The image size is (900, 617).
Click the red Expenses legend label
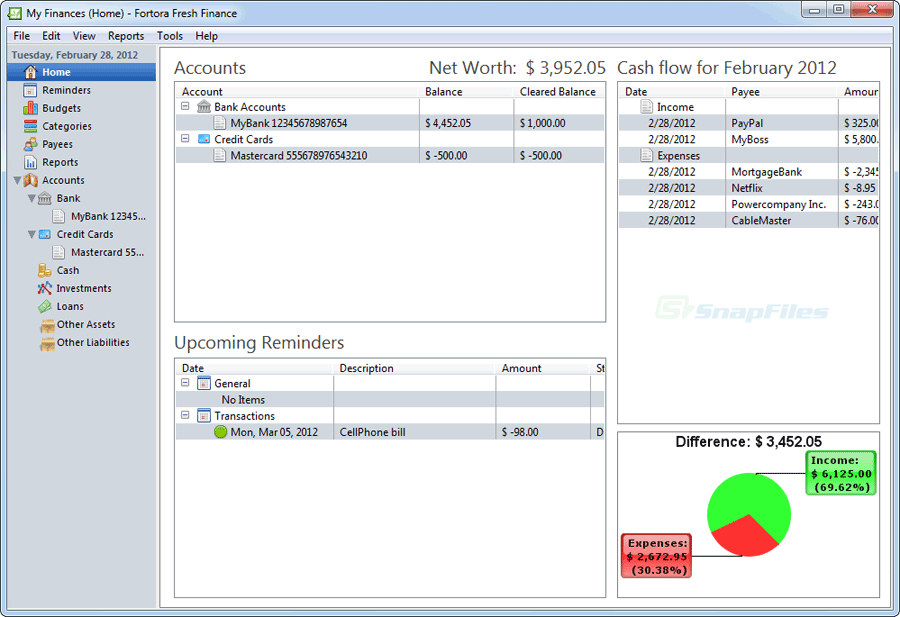[657, 556]
